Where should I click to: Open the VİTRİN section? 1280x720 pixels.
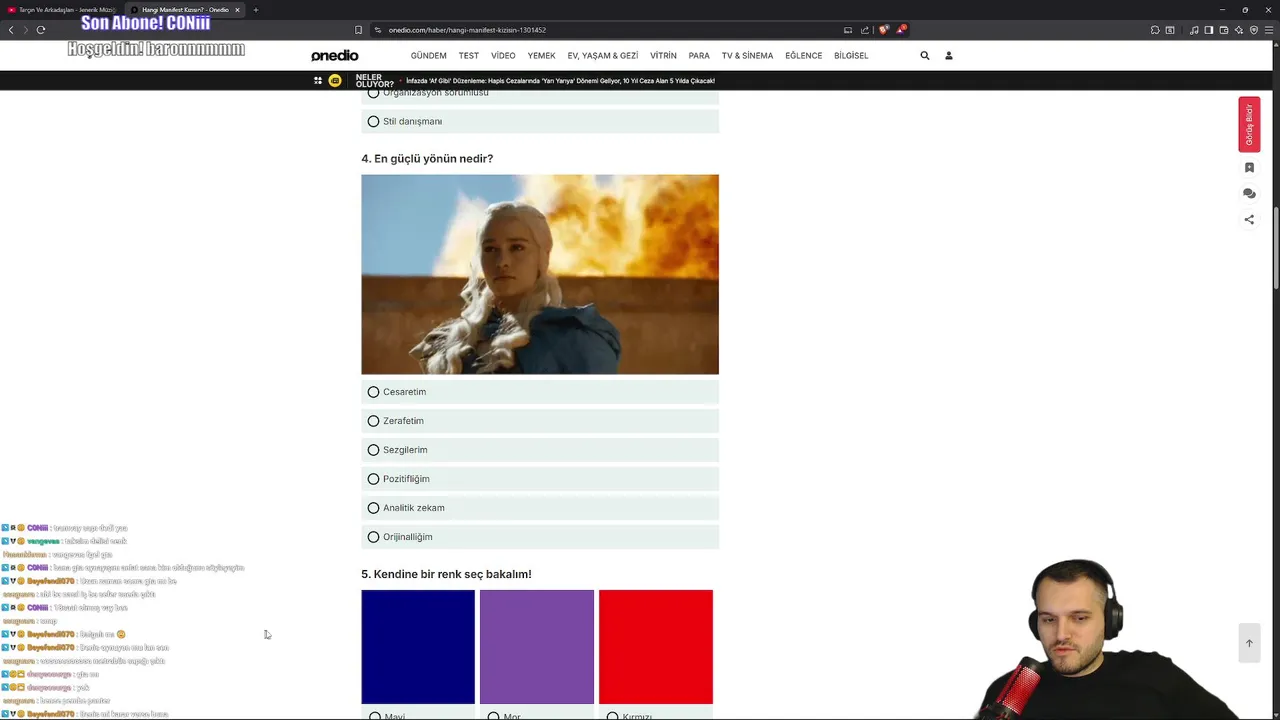click(x=663, y=56)
